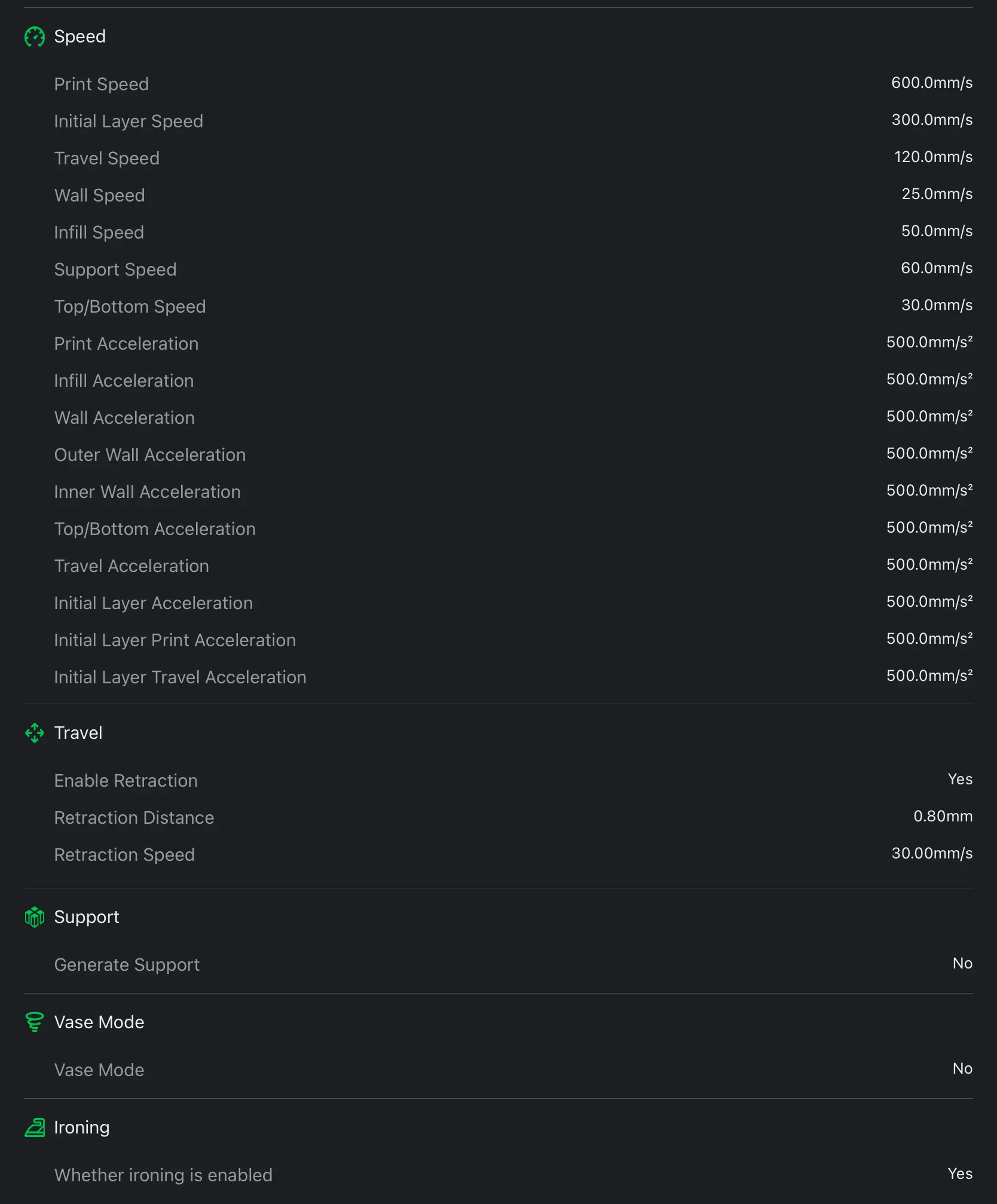Toggle the Enable Retraction Yes value
The height and width of the screenshot is (1204, 997).
click(x=960, y=780)
